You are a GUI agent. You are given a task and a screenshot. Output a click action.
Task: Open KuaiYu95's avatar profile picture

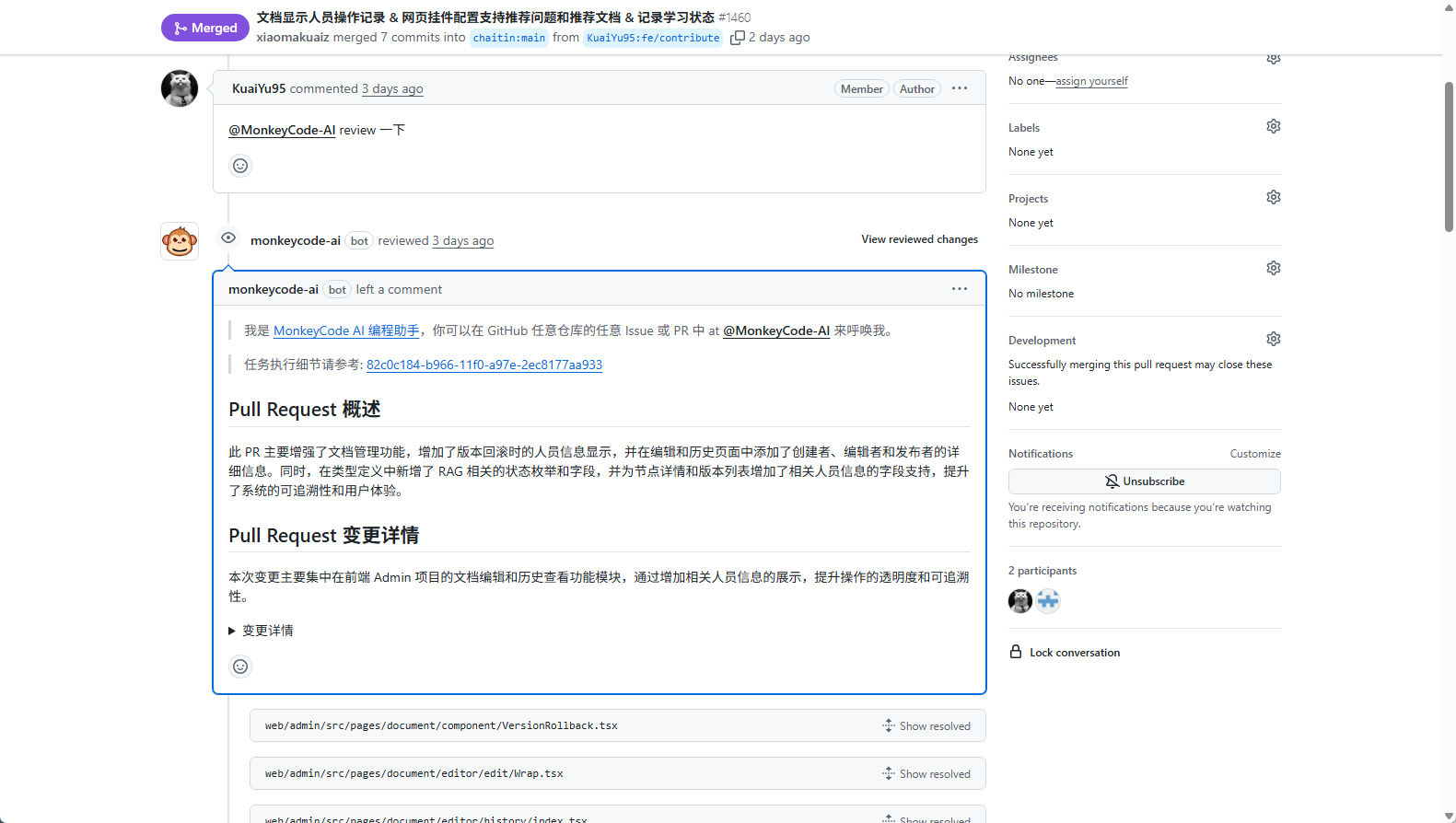point(180,88)
